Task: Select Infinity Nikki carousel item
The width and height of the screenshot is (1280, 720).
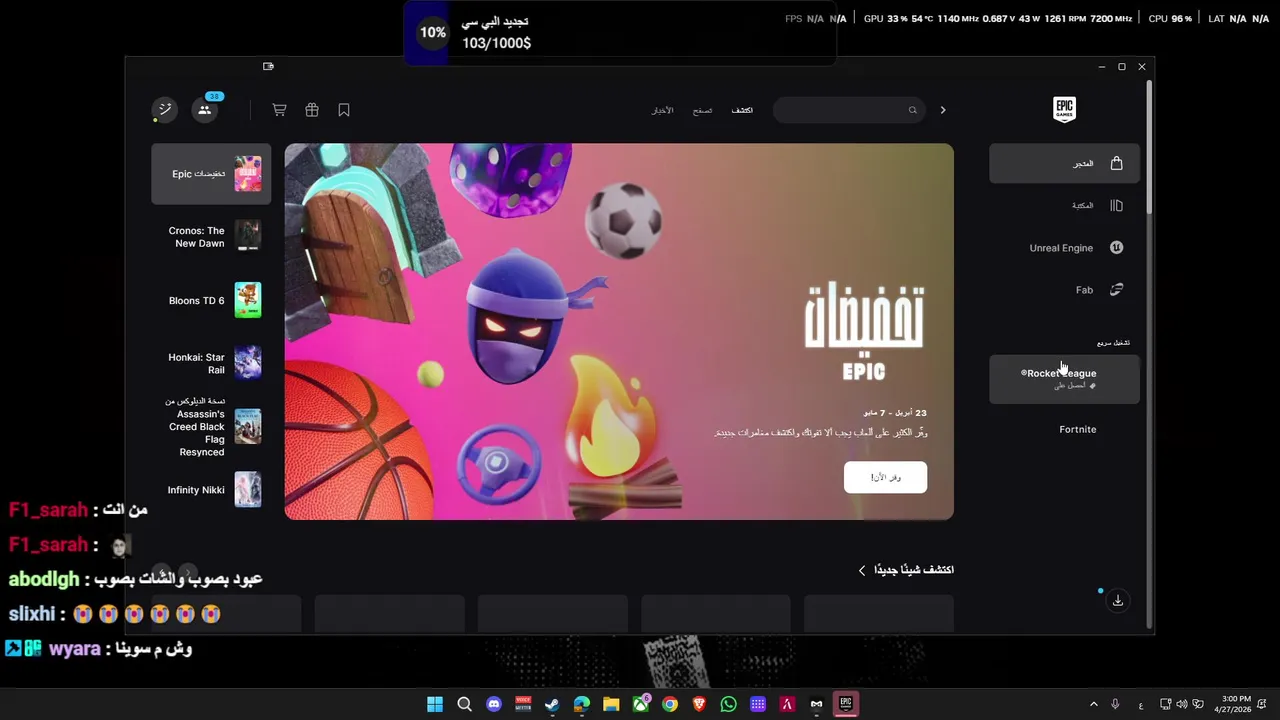Action: pyautogui.click(x=211, y=490)
